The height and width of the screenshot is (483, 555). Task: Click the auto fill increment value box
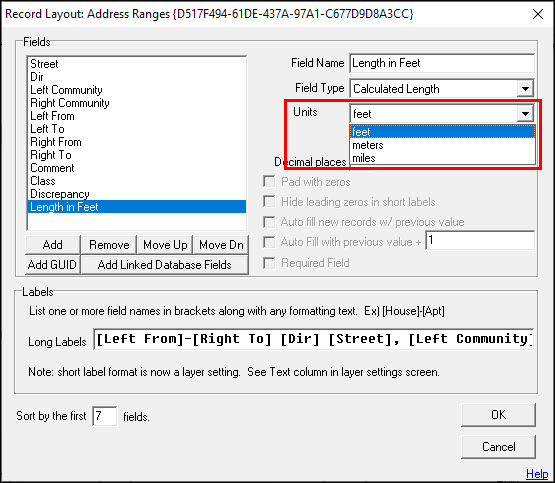[480, 241]
